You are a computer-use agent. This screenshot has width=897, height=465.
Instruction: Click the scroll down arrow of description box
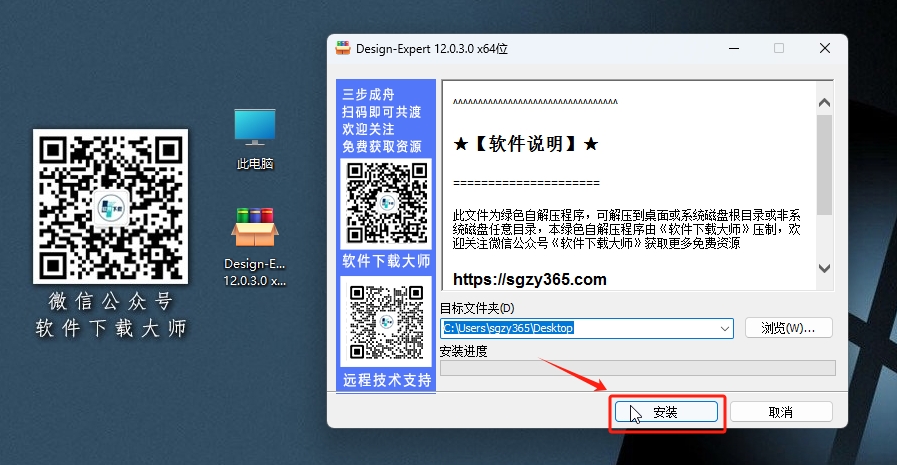click(x=824, y=268)
